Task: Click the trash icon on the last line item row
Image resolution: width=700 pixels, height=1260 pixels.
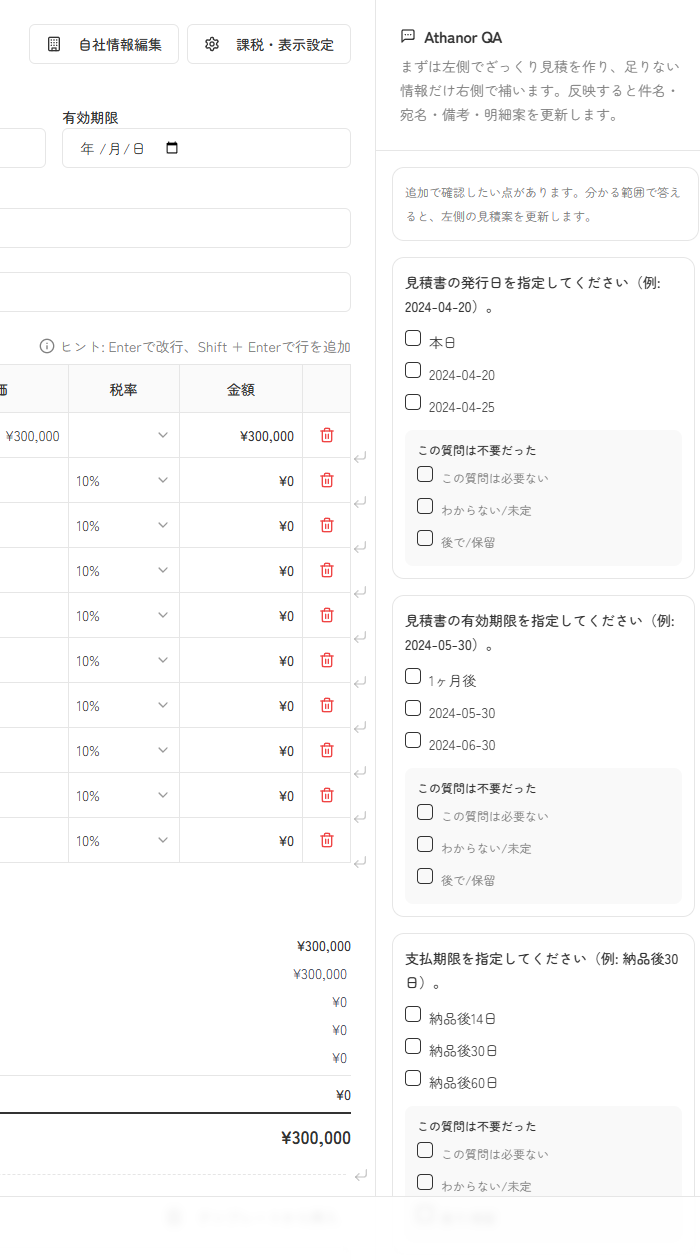Action: 326,840
